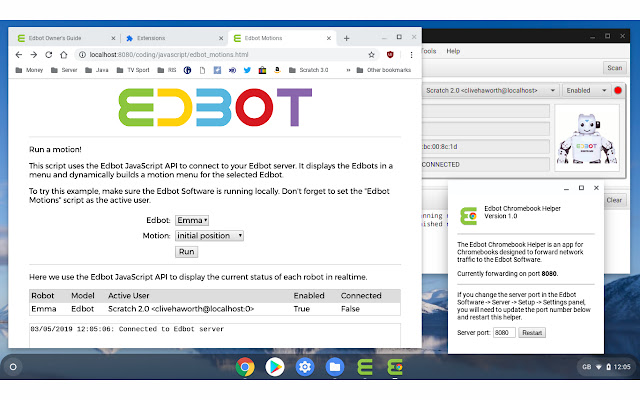Open the colorful TV test card bookmark
Screen dimensions: 640x400
[262, 70]
